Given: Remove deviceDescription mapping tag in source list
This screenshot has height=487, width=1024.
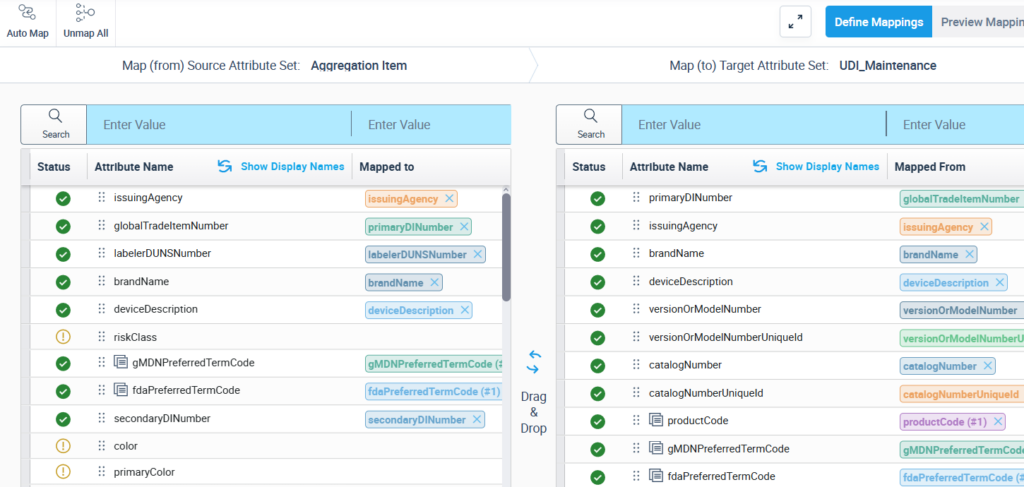Looking at the screenshot, I should pos(464,310).
